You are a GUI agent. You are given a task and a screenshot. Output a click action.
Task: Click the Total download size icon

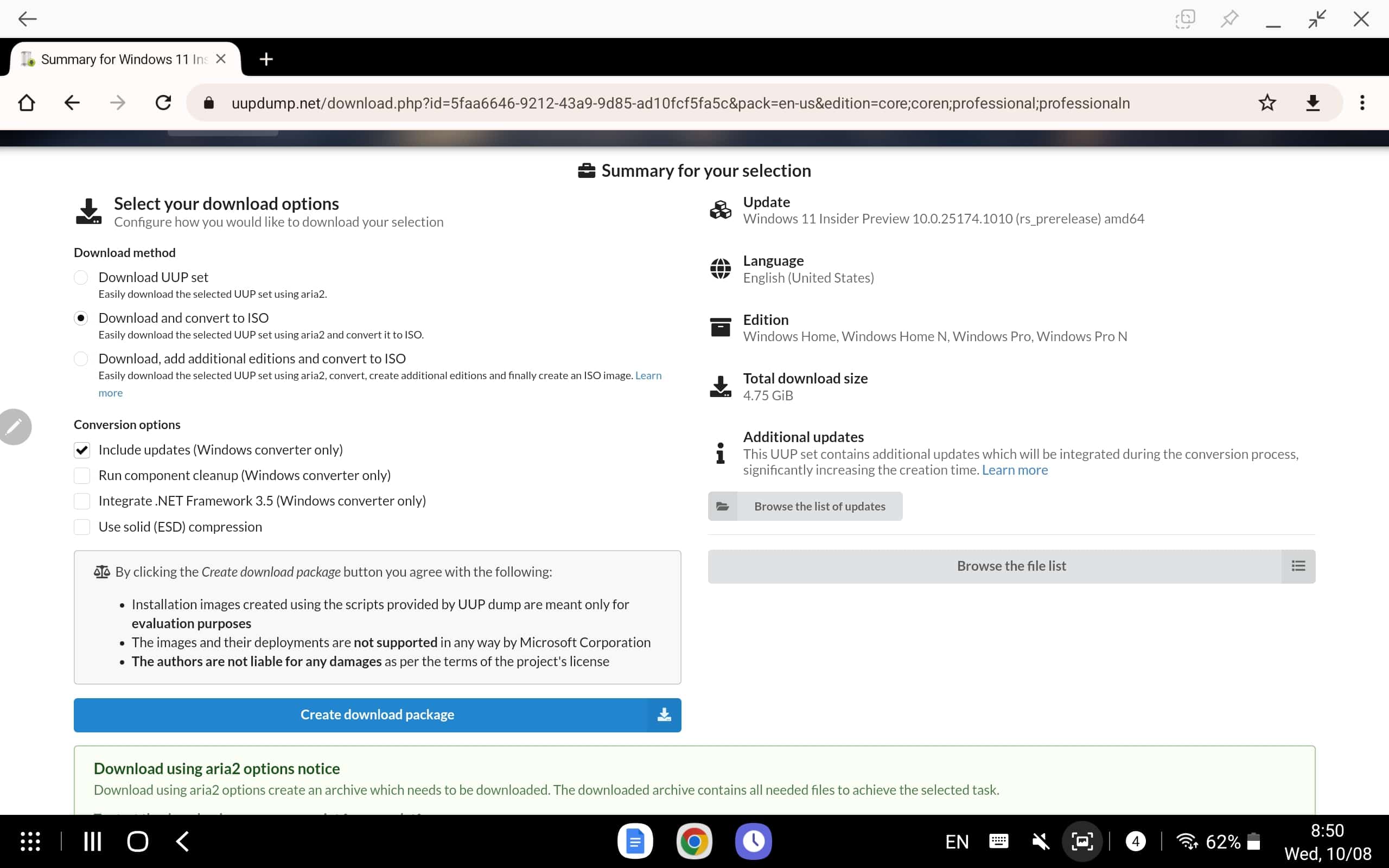(x=721, y=386)
